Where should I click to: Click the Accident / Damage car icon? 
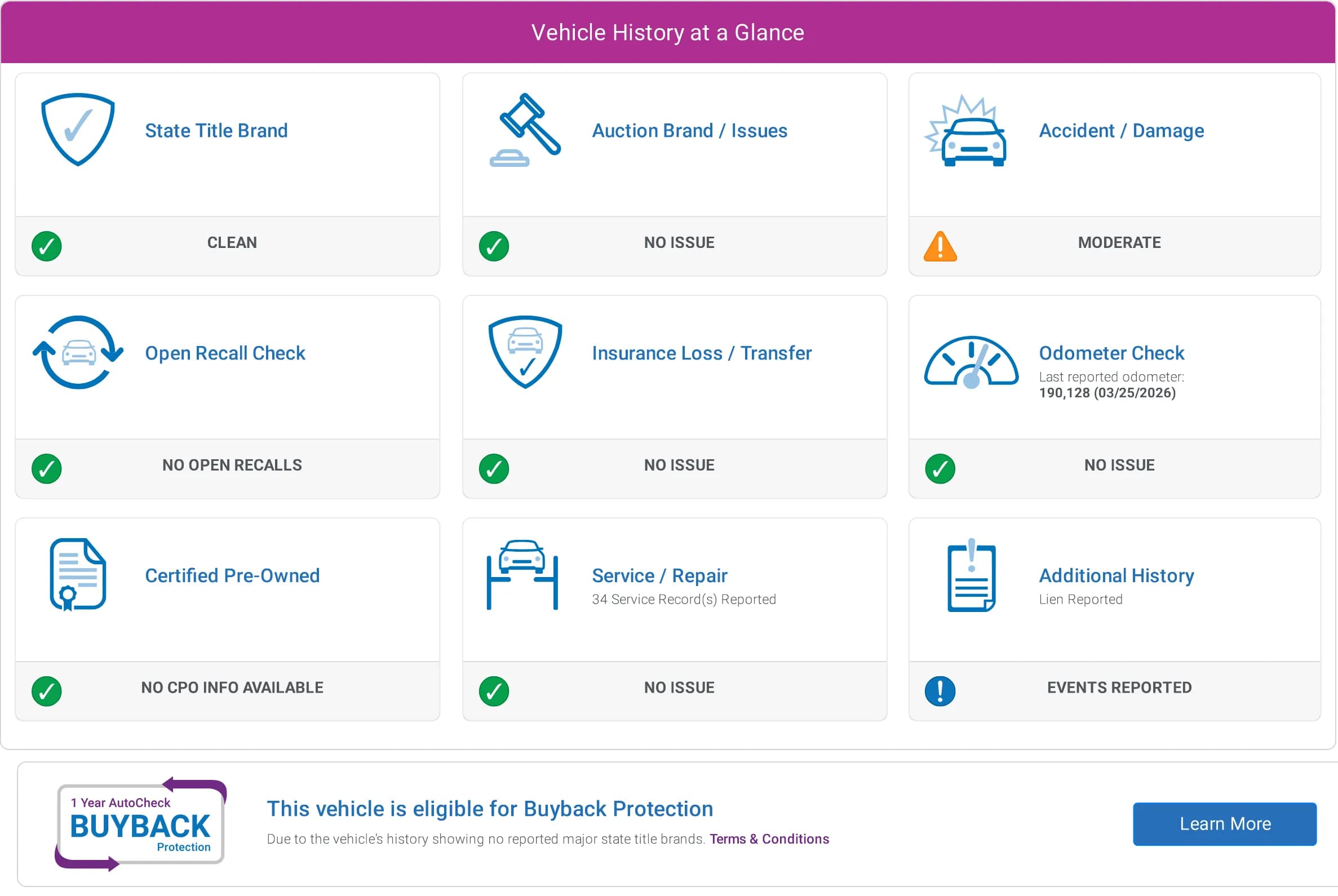click(x=965, y=131)
